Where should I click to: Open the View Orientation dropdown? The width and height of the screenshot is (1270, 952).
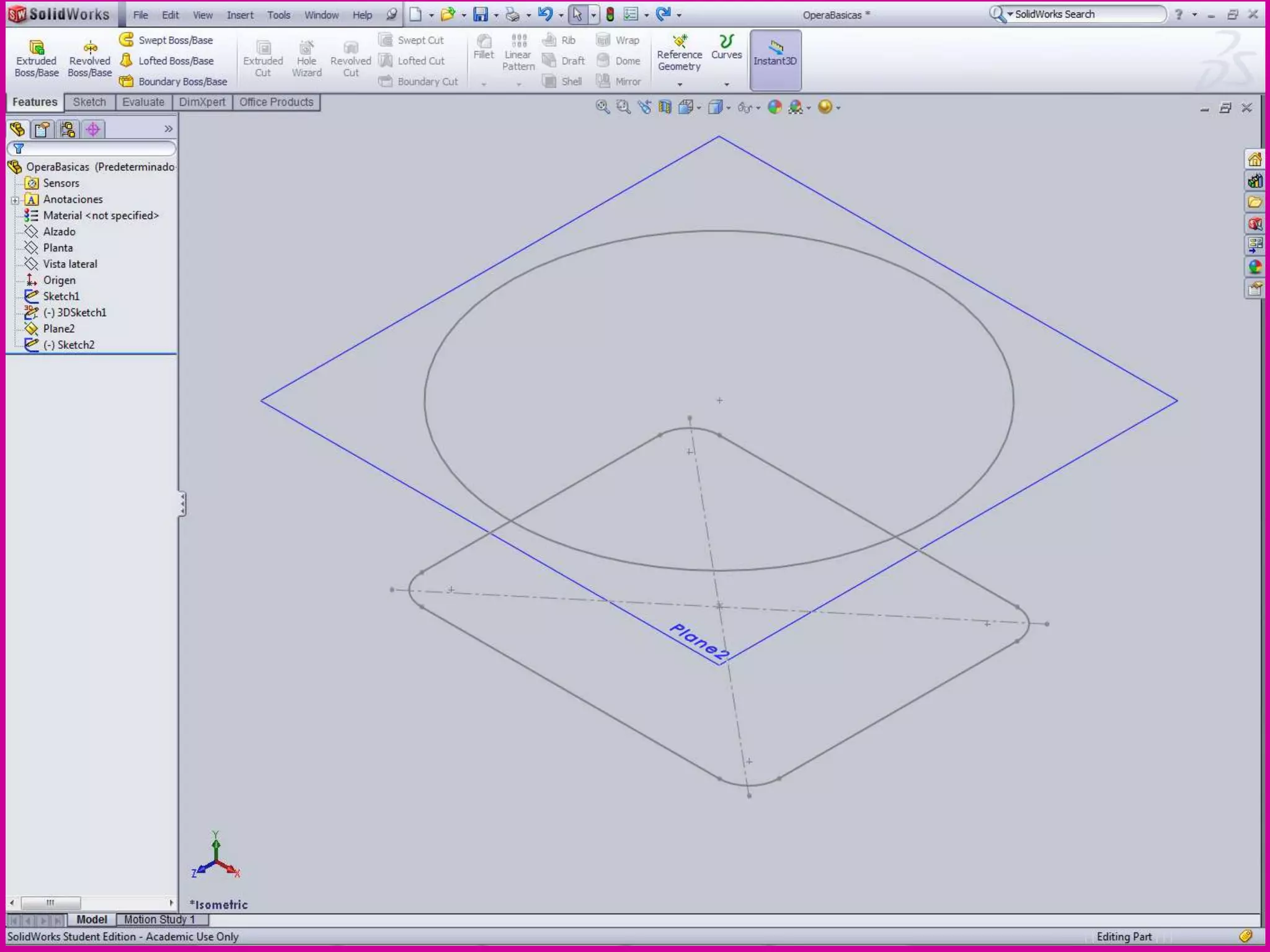point(690,107)
